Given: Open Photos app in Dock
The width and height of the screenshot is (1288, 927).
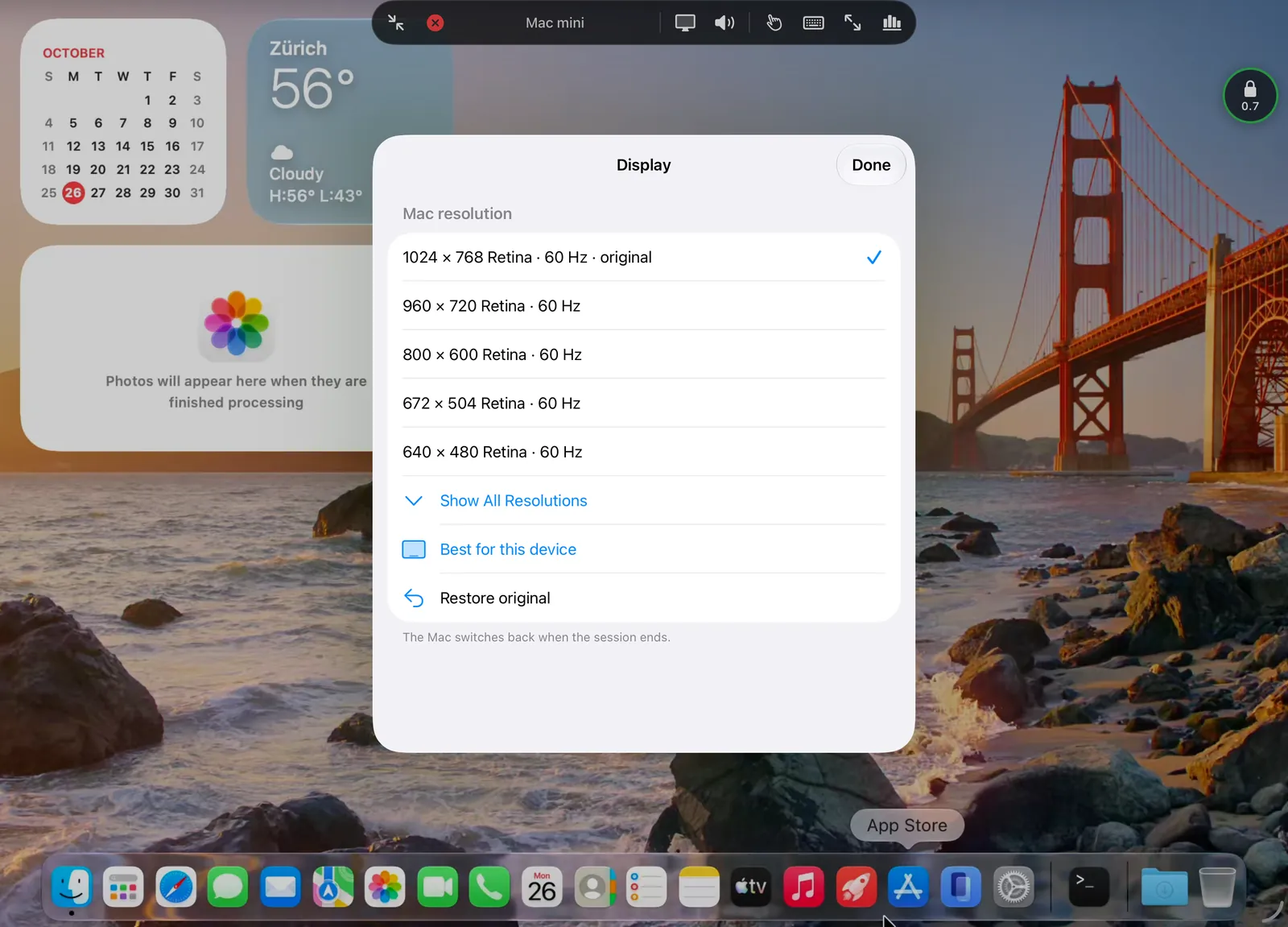Looking at the screenshot, I should point(385,887).
